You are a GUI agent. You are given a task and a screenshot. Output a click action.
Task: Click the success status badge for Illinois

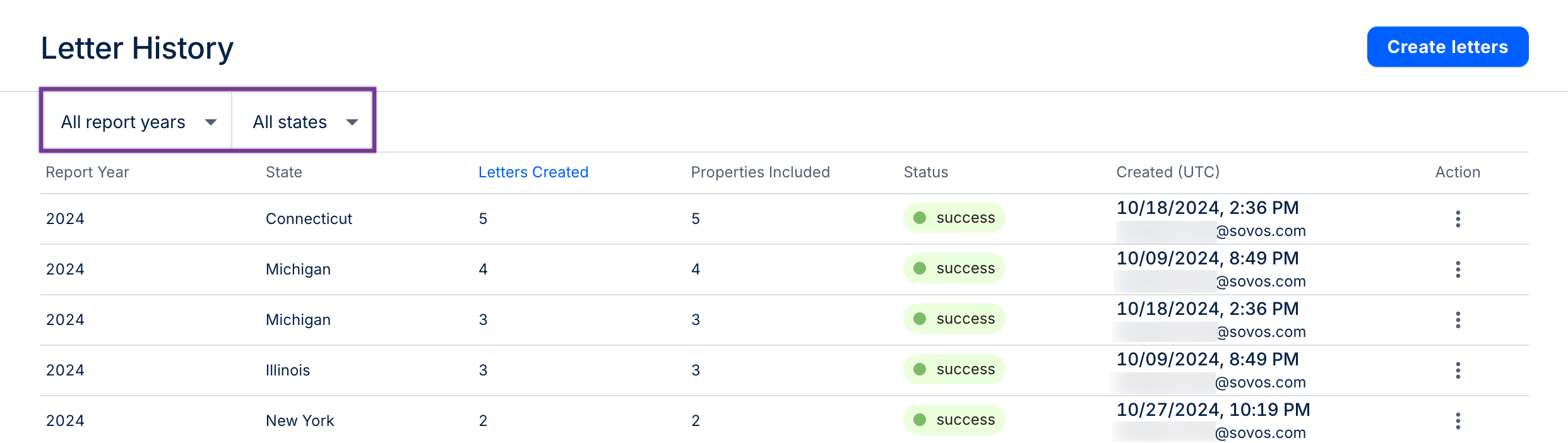click(x=954, y=369)
